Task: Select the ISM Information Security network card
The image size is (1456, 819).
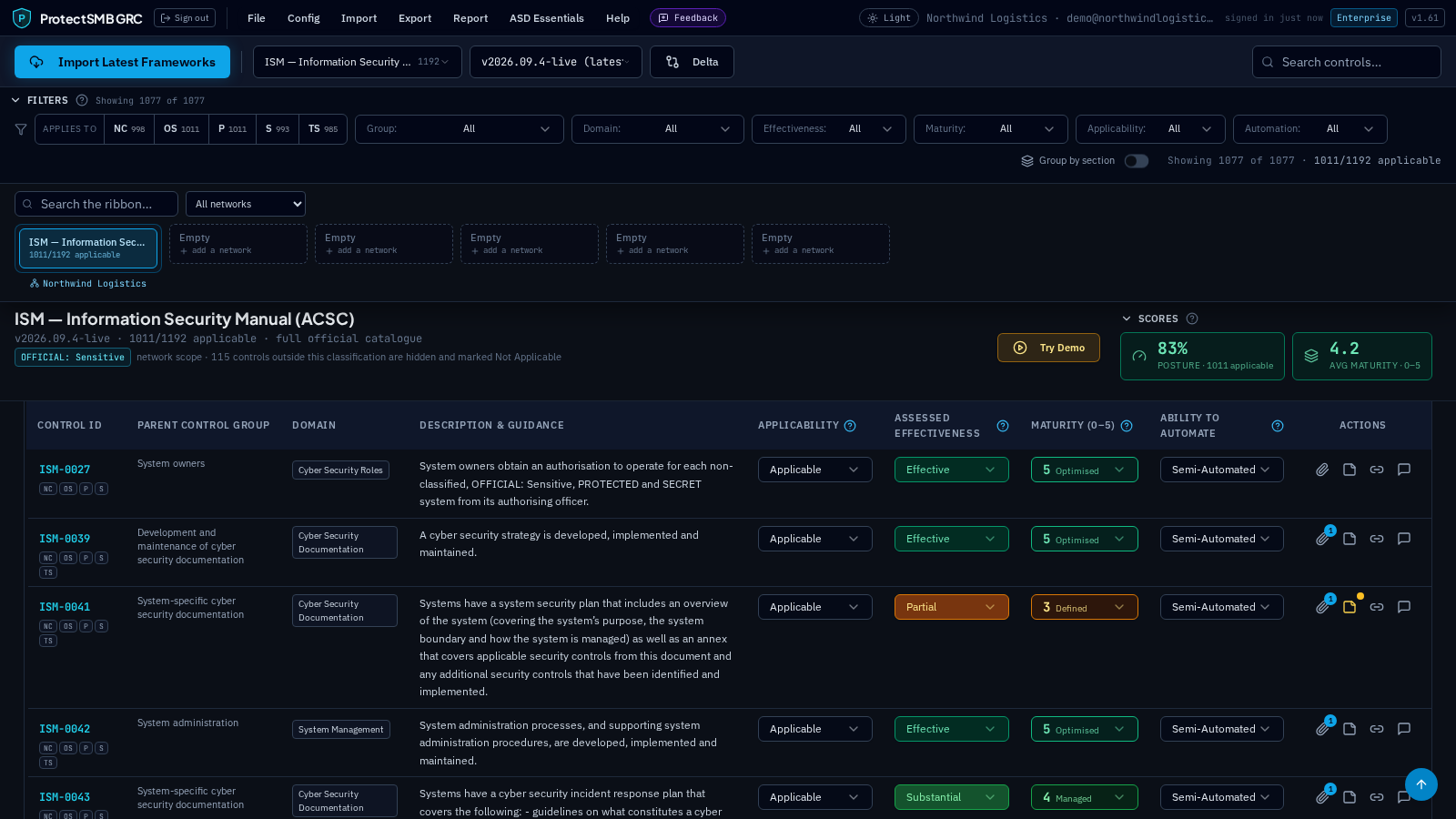Action: pyautogui.click(x=88, y=248)
